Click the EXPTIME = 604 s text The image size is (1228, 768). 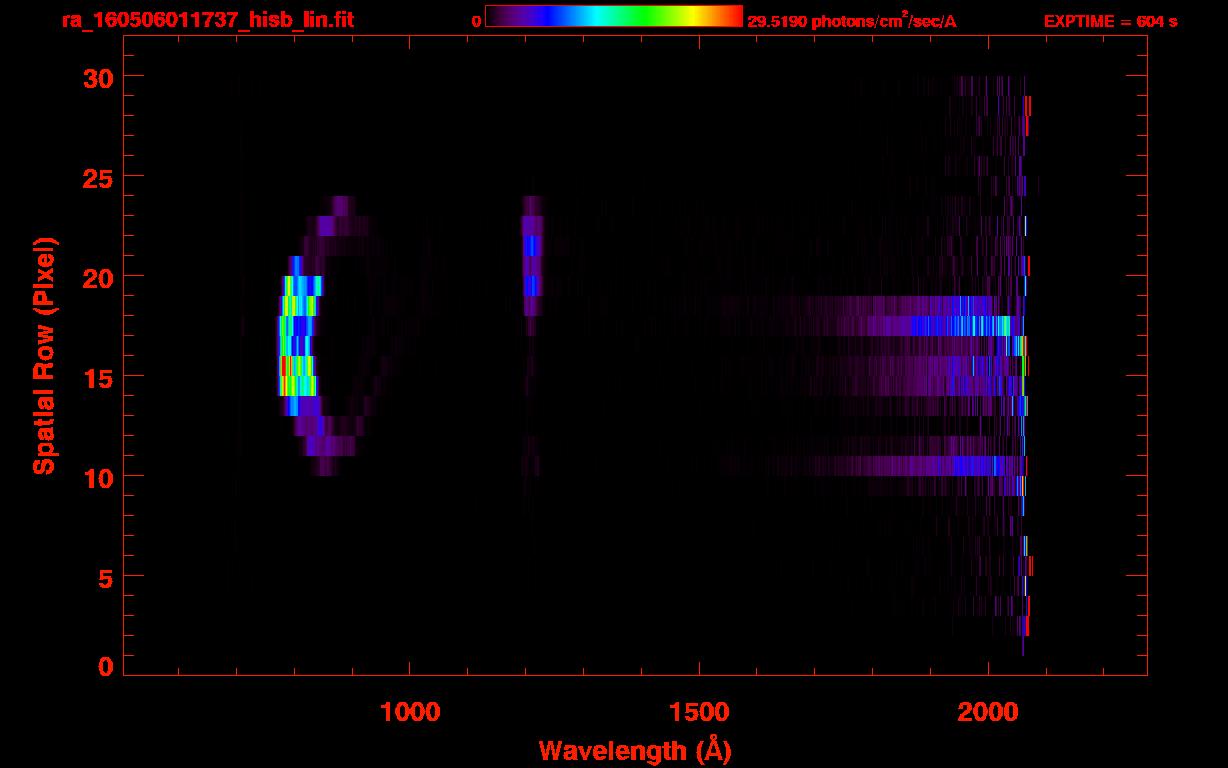click(x=1110, y=21)
